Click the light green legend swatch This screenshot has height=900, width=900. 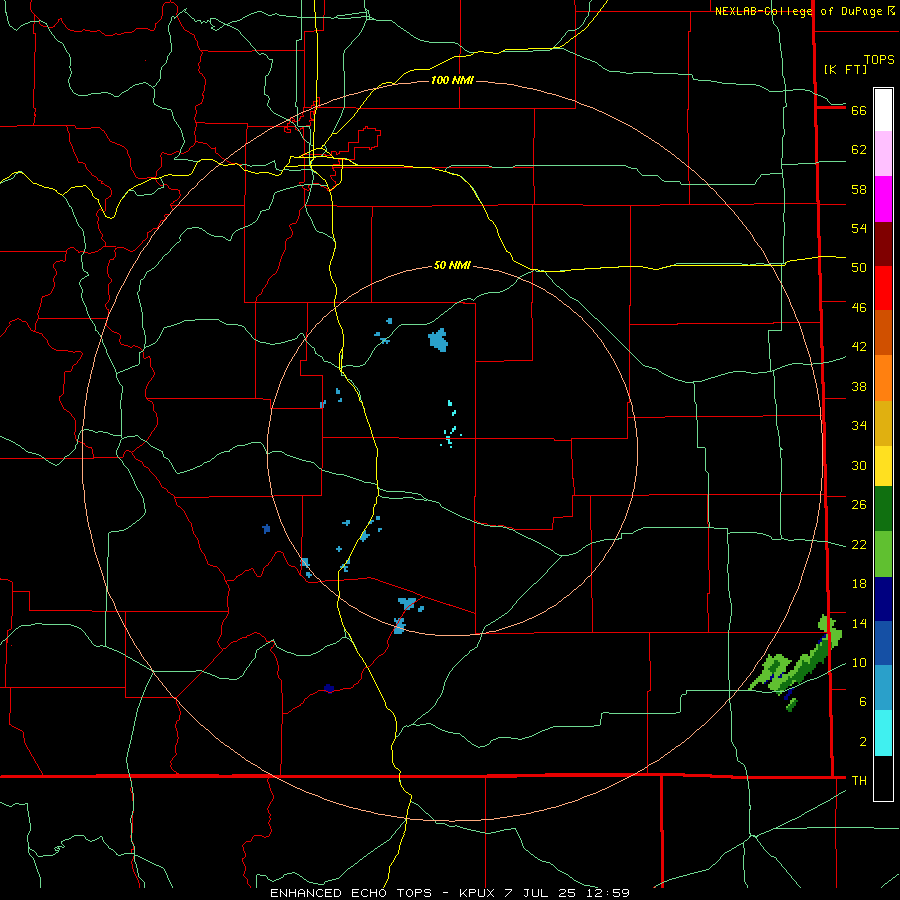pyautogui.click(x=883, y=554)
